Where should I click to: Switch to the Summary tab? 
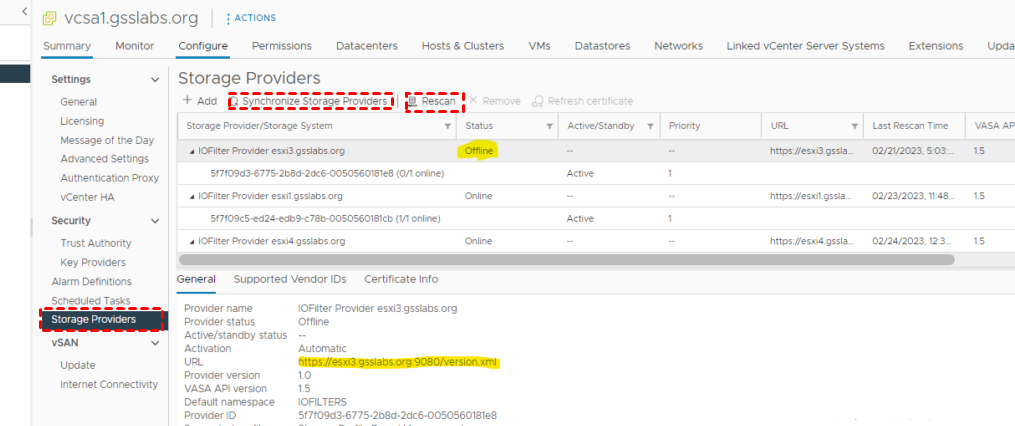point(67,46)
